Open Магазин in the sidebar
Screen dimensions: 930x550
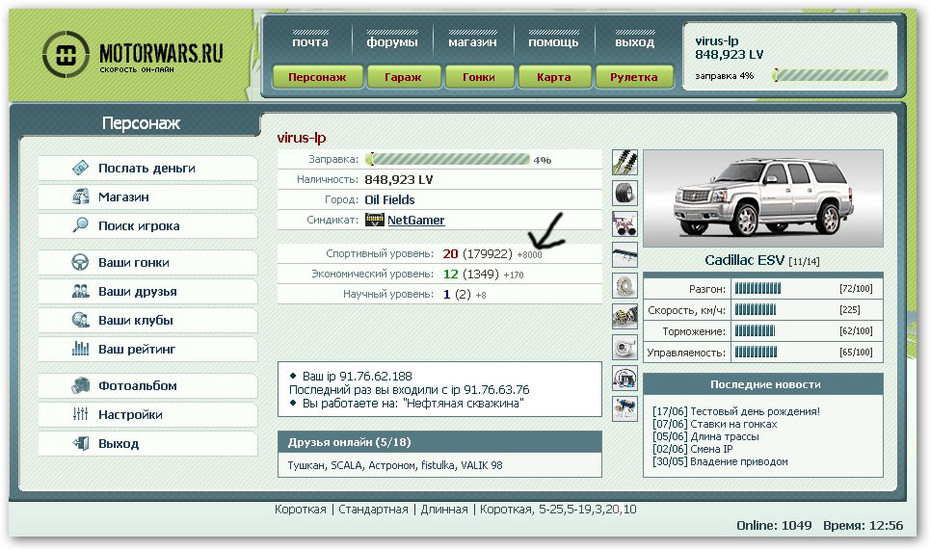click(148, 197)
